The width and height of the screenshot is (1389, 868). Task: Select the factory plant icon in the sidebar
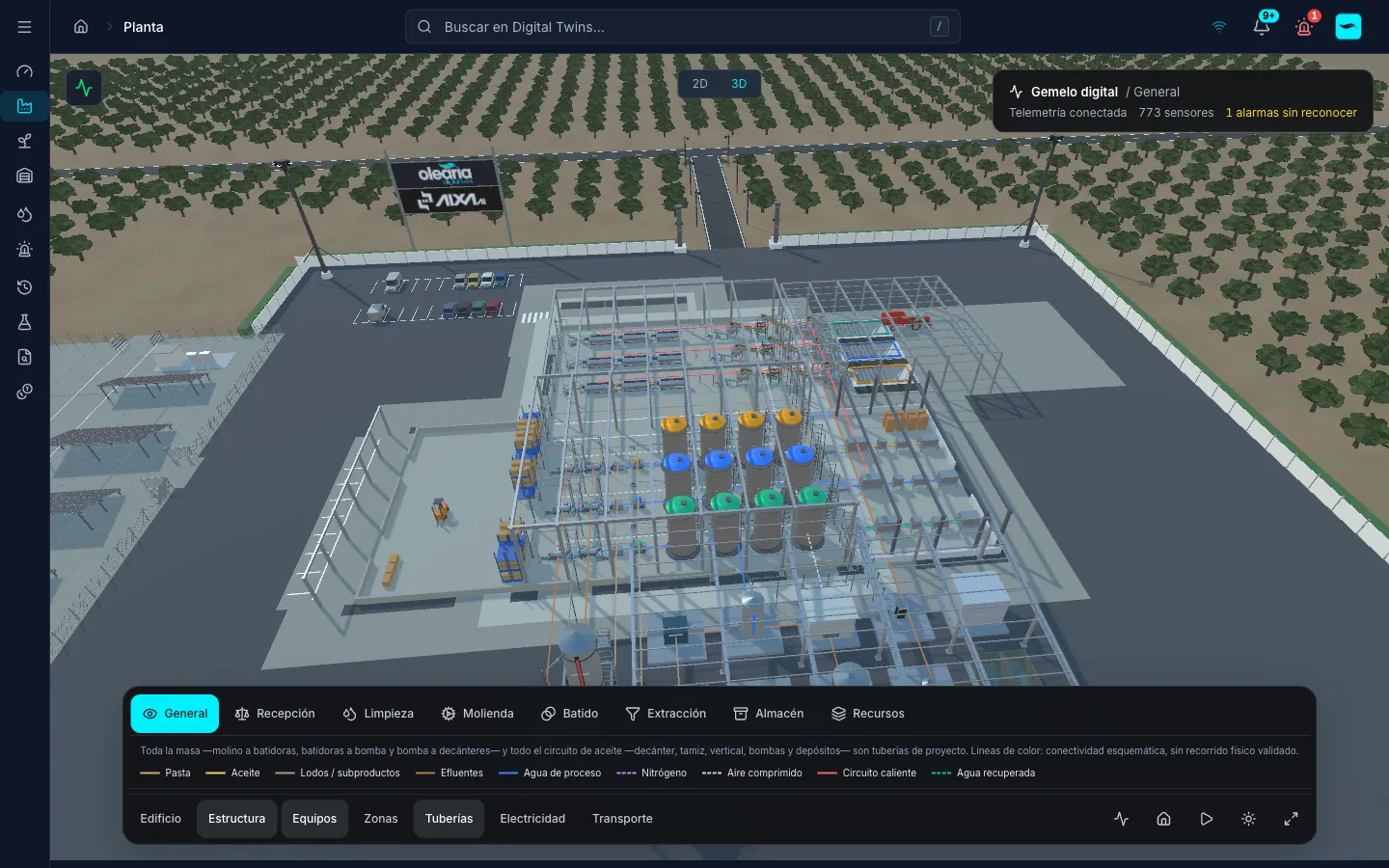click(24, 106)
